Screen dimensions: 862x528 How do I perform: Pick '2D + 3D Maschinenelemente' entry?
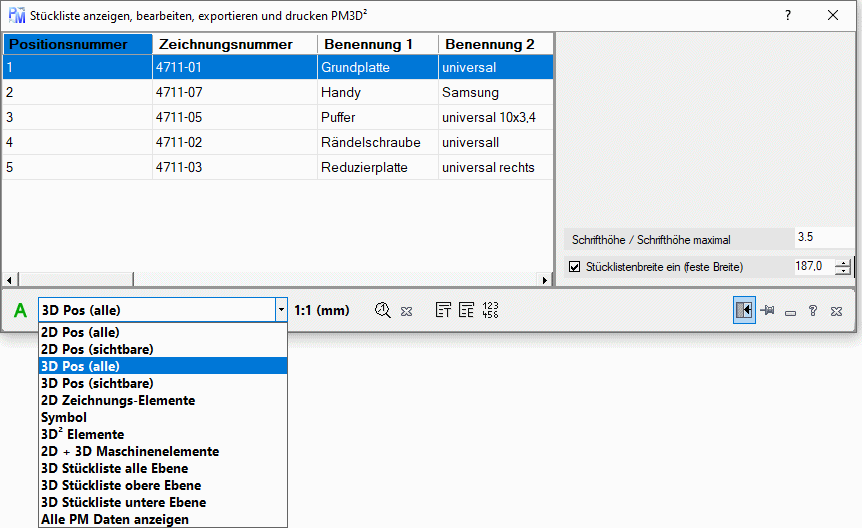129,451
